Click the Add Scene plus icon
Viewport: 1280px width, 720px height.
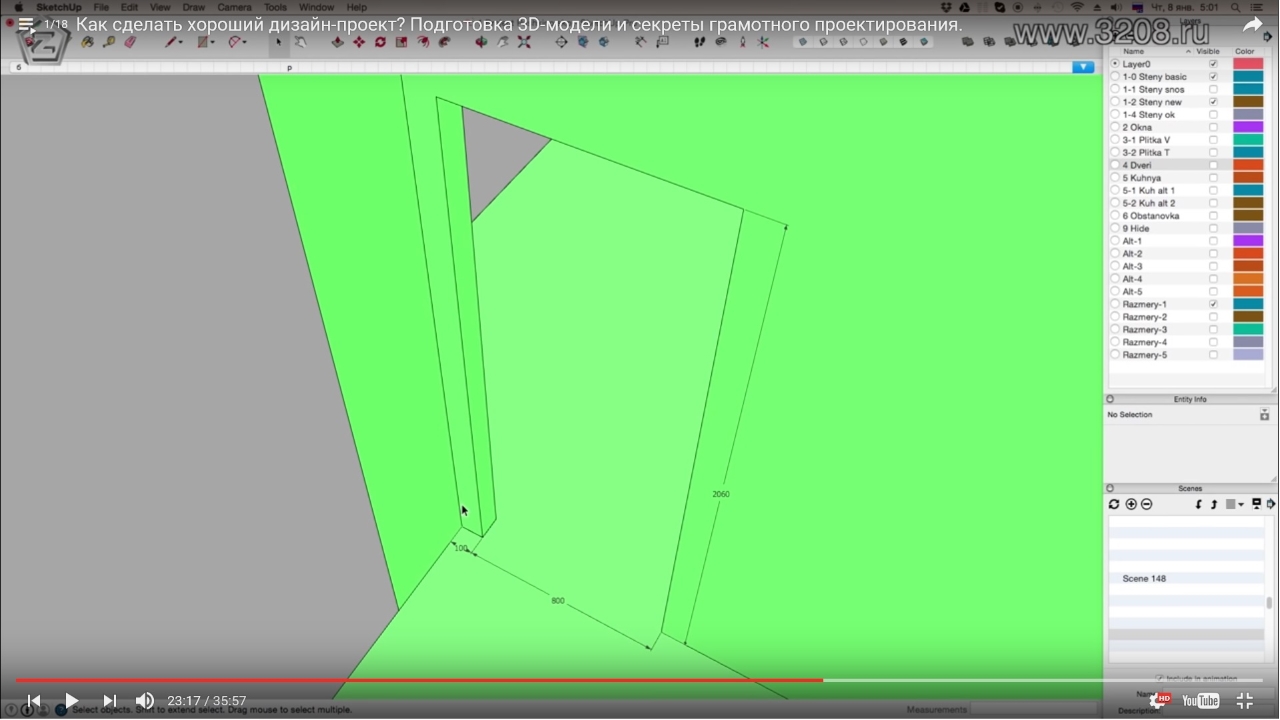point(1131,504)
